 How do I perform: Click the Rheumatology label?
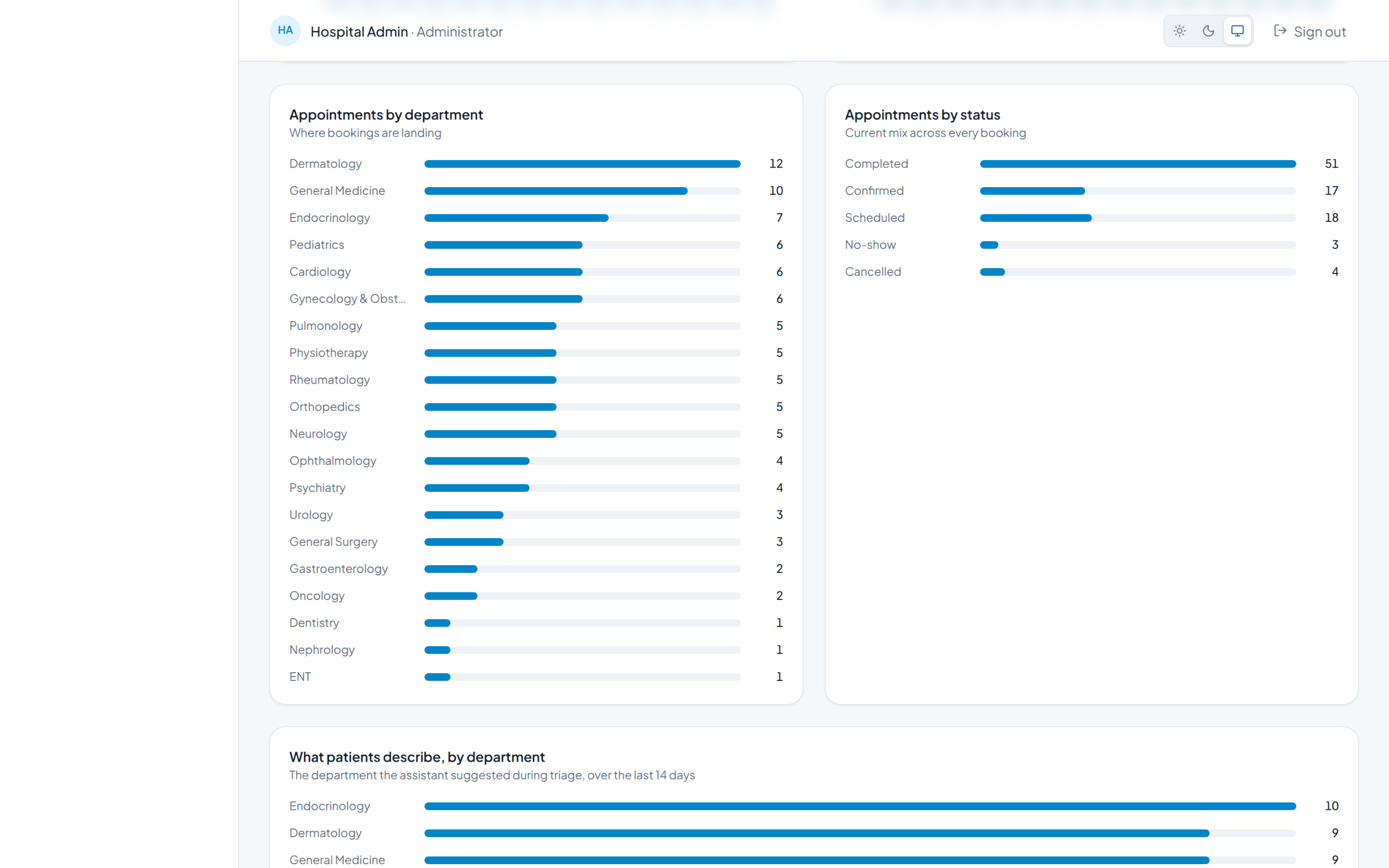point(329,379)
